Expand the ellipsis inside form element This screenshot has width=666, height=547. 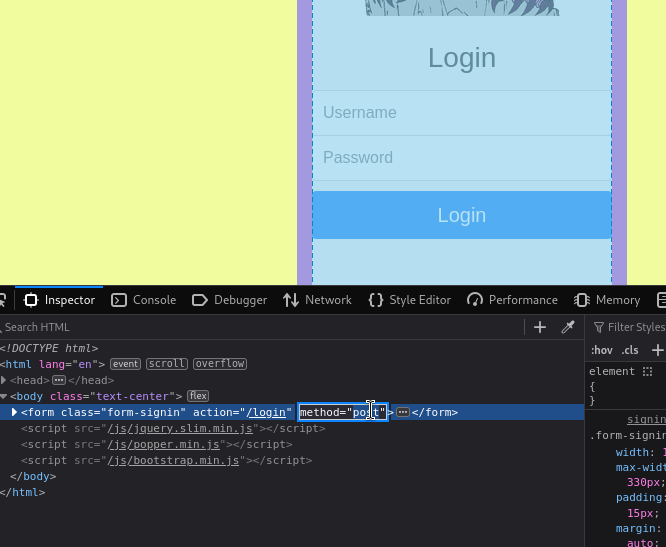(x=403, y=412)
